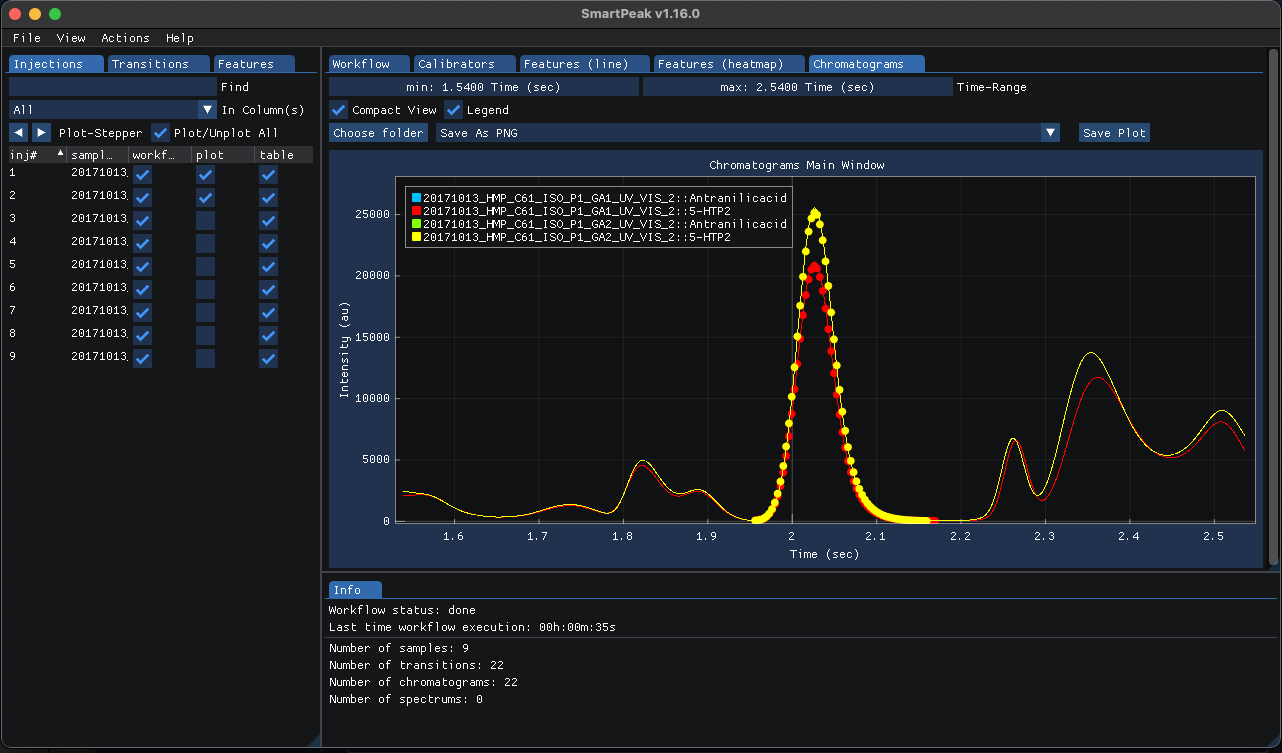Viewport: 1282px width, 753px height.
Task: Open the File menu
Action: pos(27,38)
